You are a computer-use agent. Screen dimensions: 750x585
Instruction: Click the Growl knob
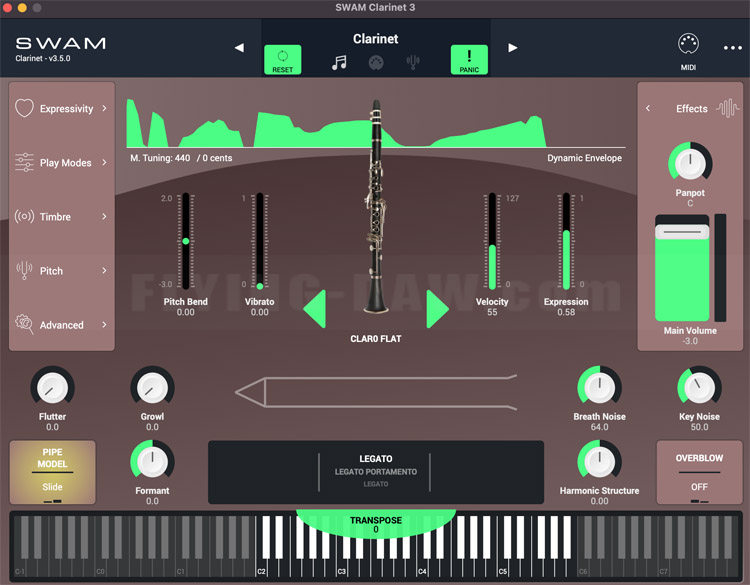click(x=152, y=388)
